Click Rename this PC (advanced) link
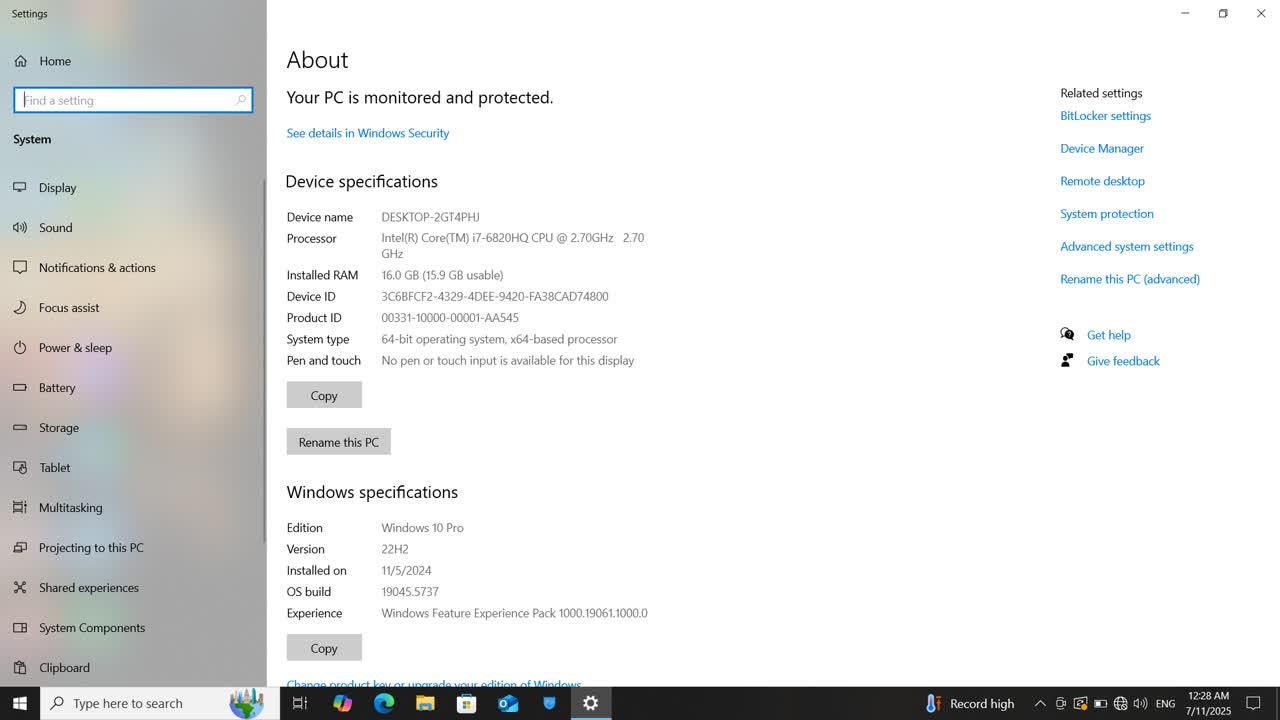The height and width of the screenshot is (720, 1280). coord(1130,279)
